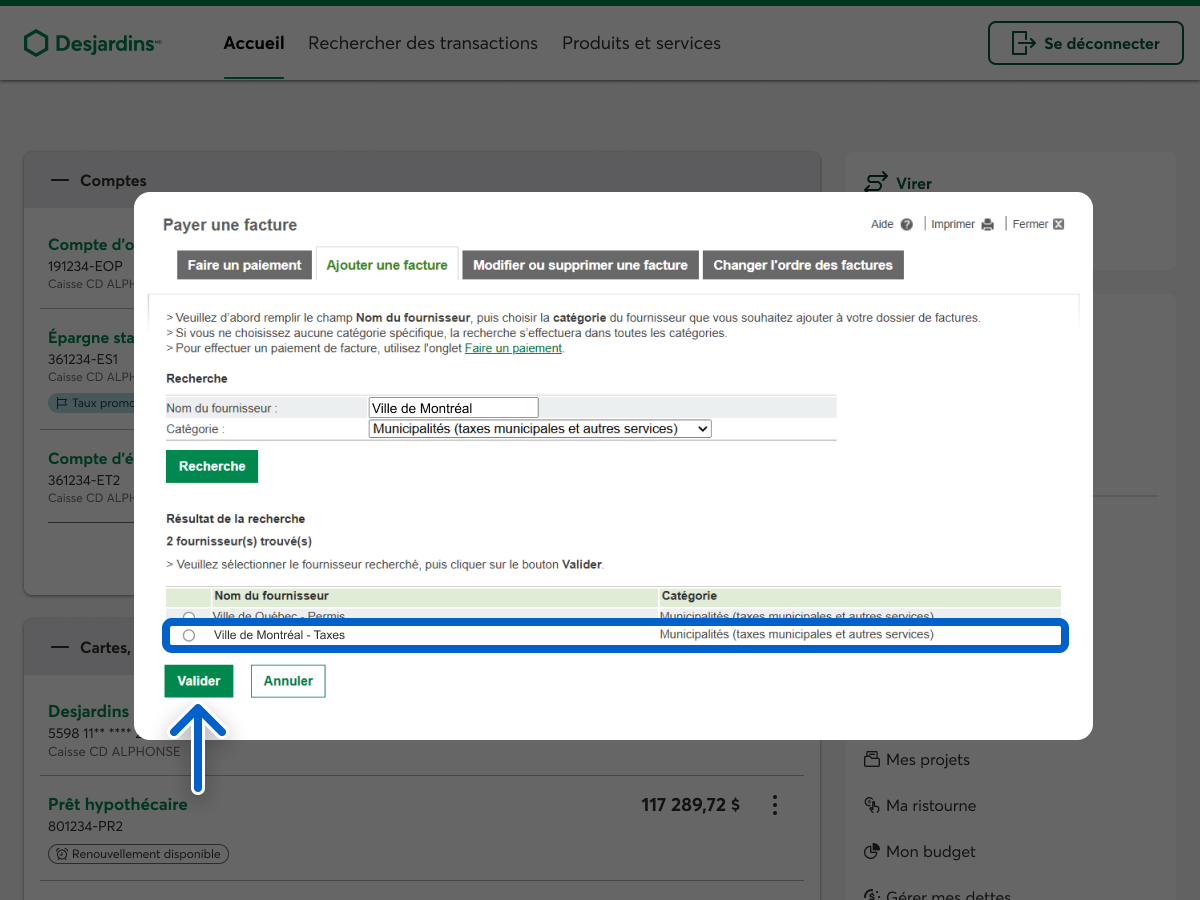Open Changer l'ordre des factures tab
Screen dimensions: 1200x900
pos(802,265)
